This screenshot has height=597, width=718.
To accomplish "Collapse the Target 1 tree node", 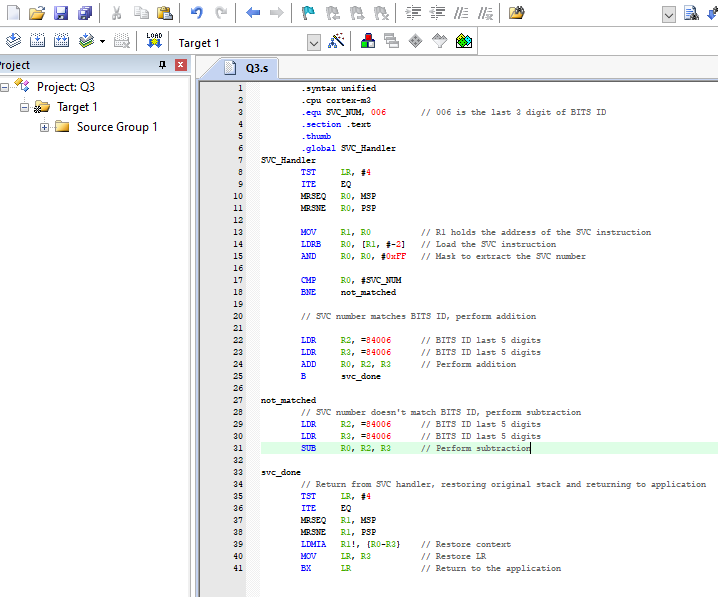I will (x=25, y=107).
